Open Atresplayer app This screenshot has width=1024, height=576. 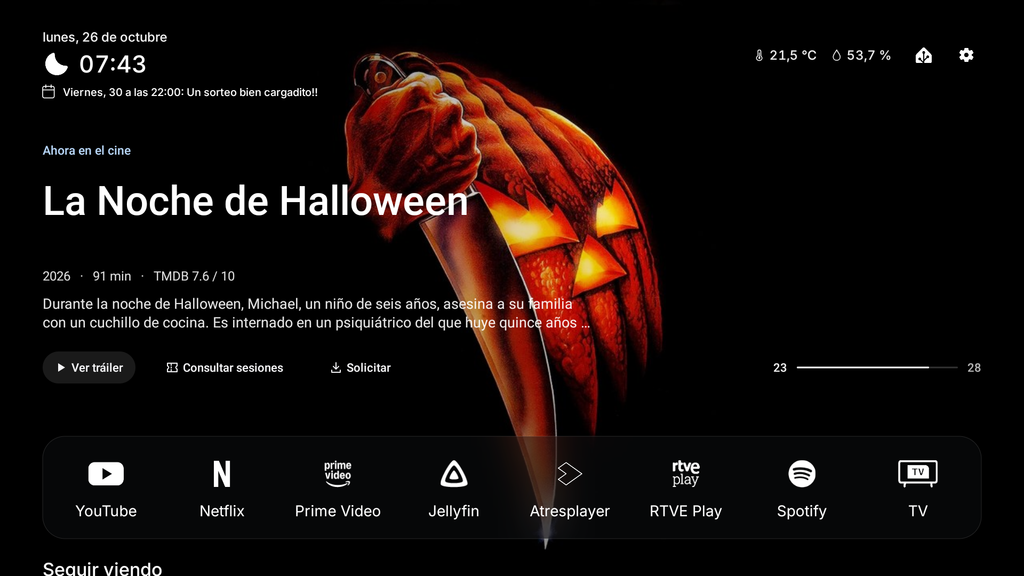[x=569, y=488]
